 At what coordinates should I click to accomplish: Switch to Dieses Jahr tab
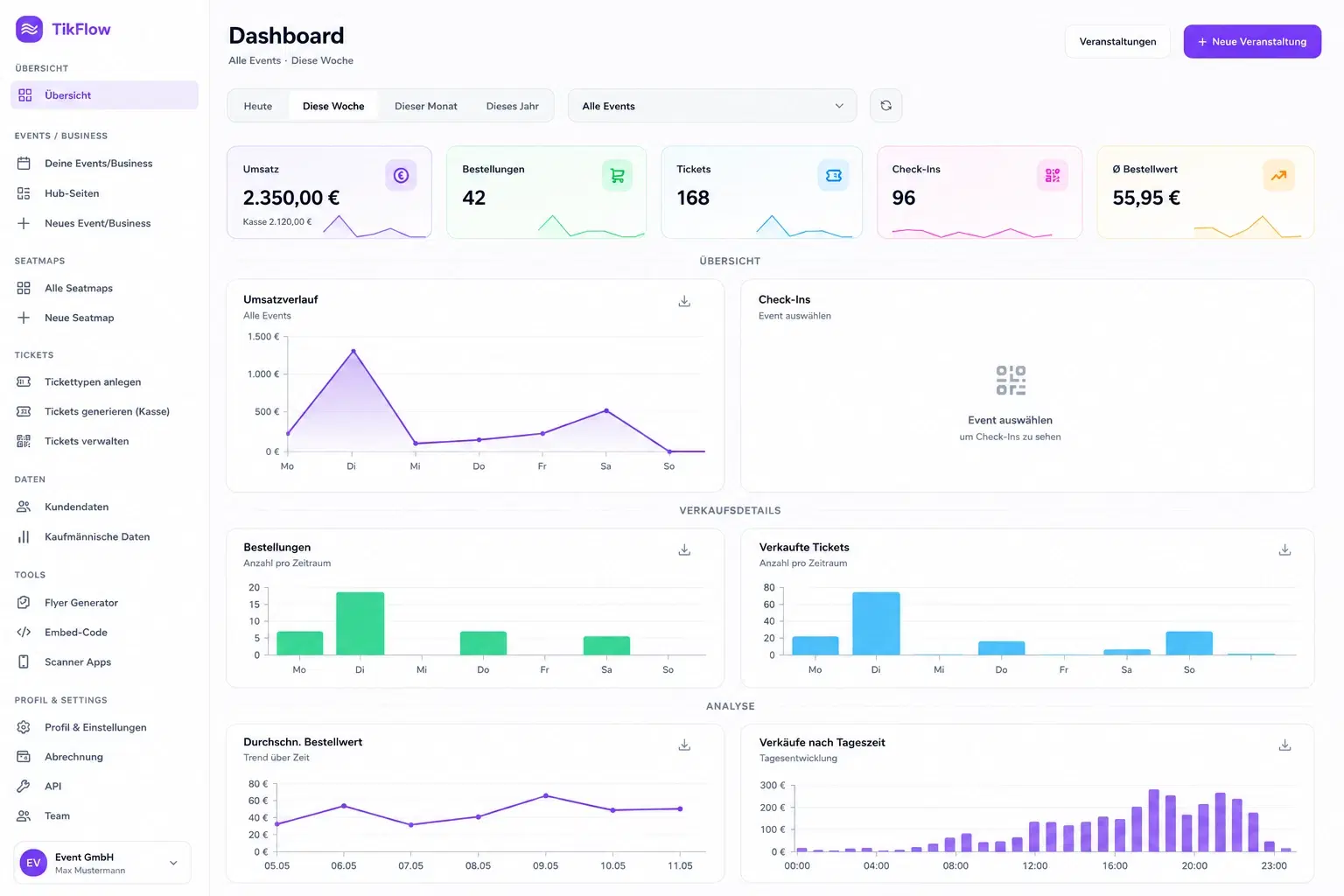(x=513, y=106)
